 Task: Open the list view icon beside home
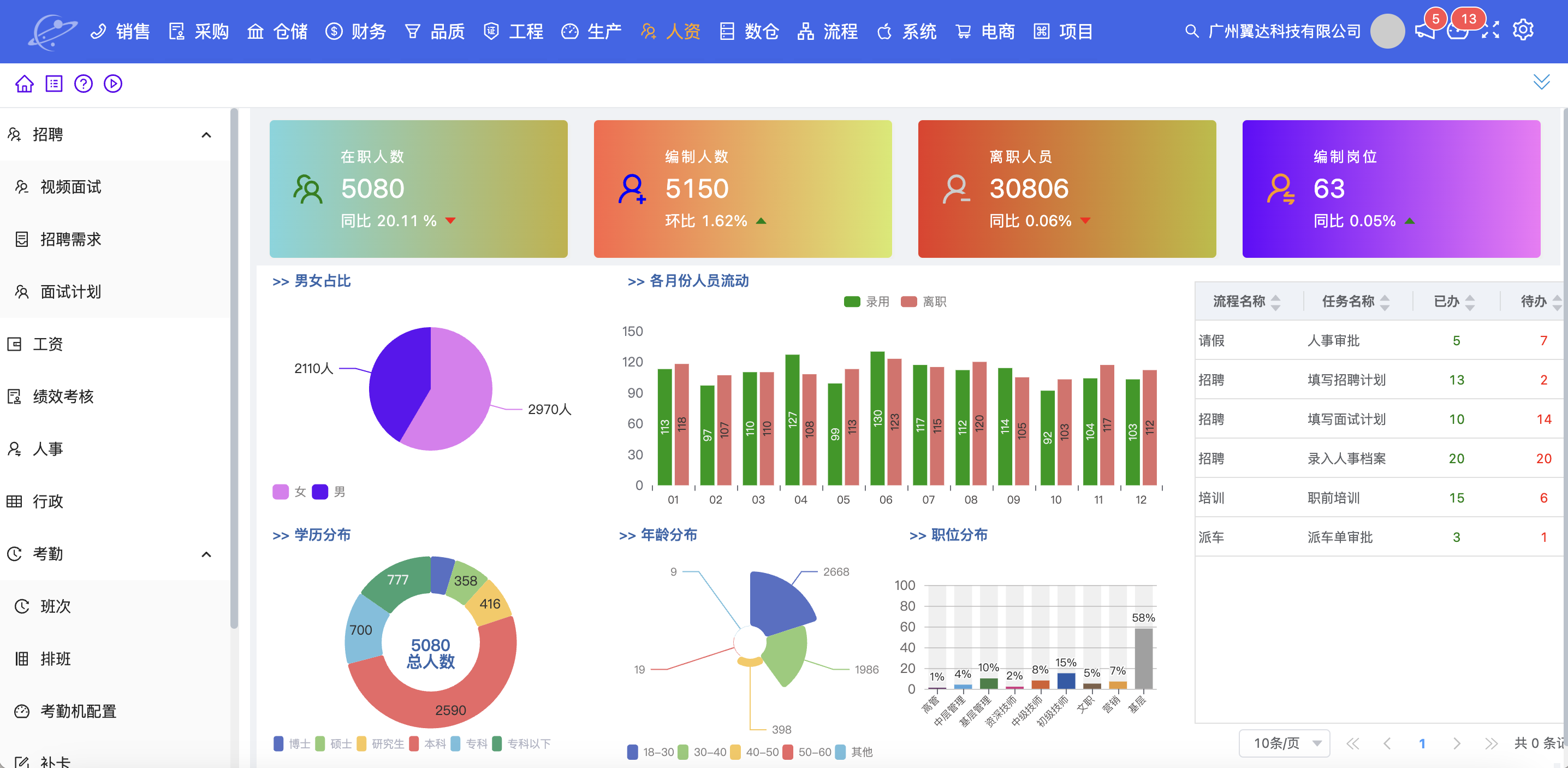54,84
